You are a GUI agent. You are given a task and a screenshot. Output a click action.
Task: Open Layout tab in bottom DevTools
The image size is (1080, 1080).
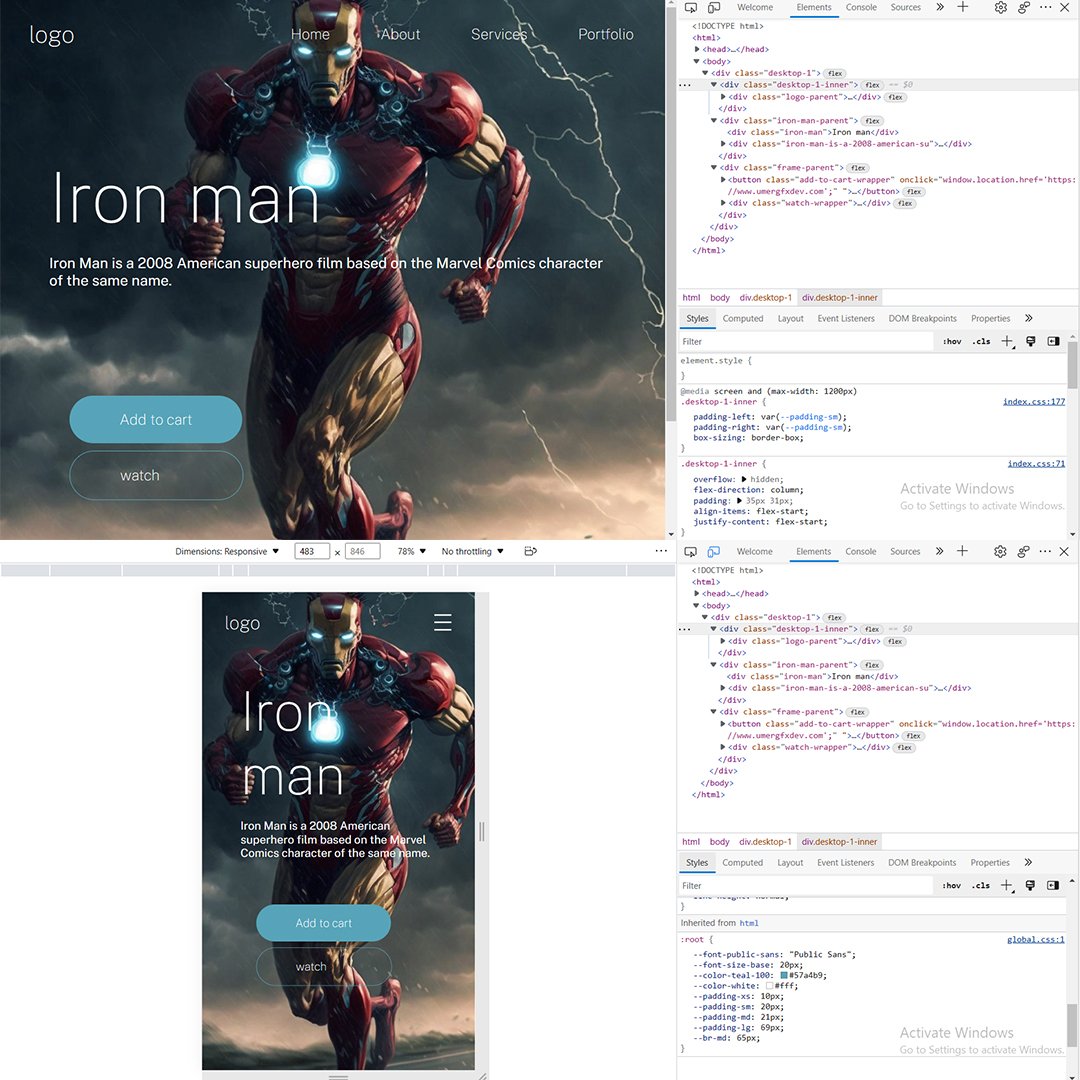click(790, 862)
